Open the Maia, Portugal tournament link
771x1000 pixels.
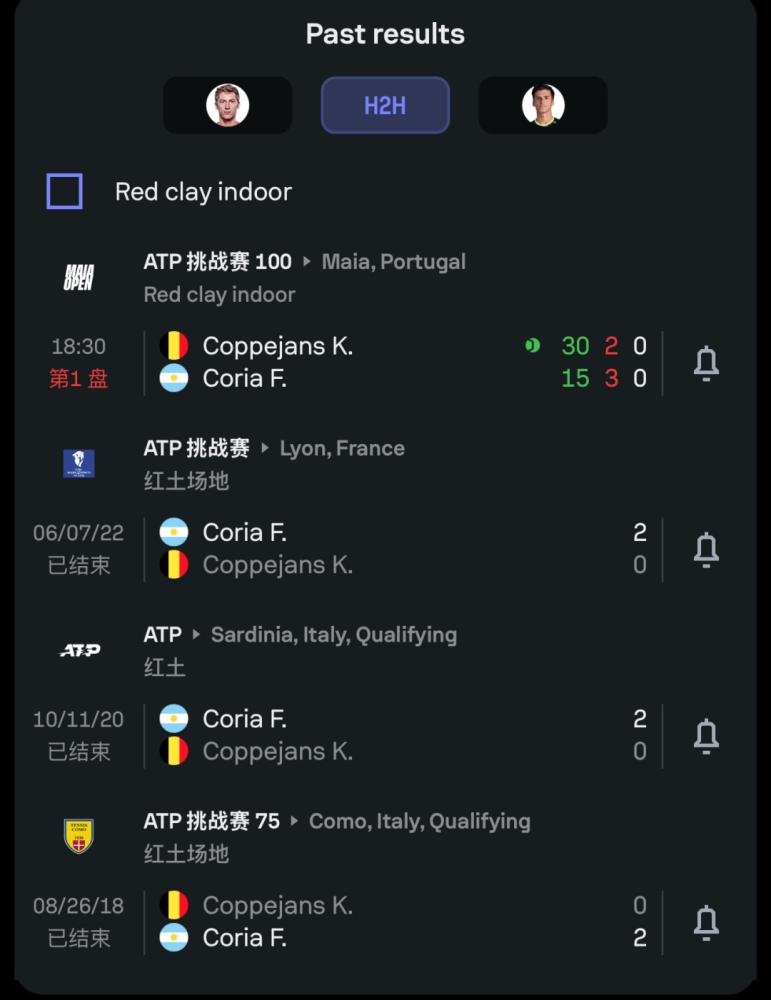pyautogui.click(x=393, y=261)
